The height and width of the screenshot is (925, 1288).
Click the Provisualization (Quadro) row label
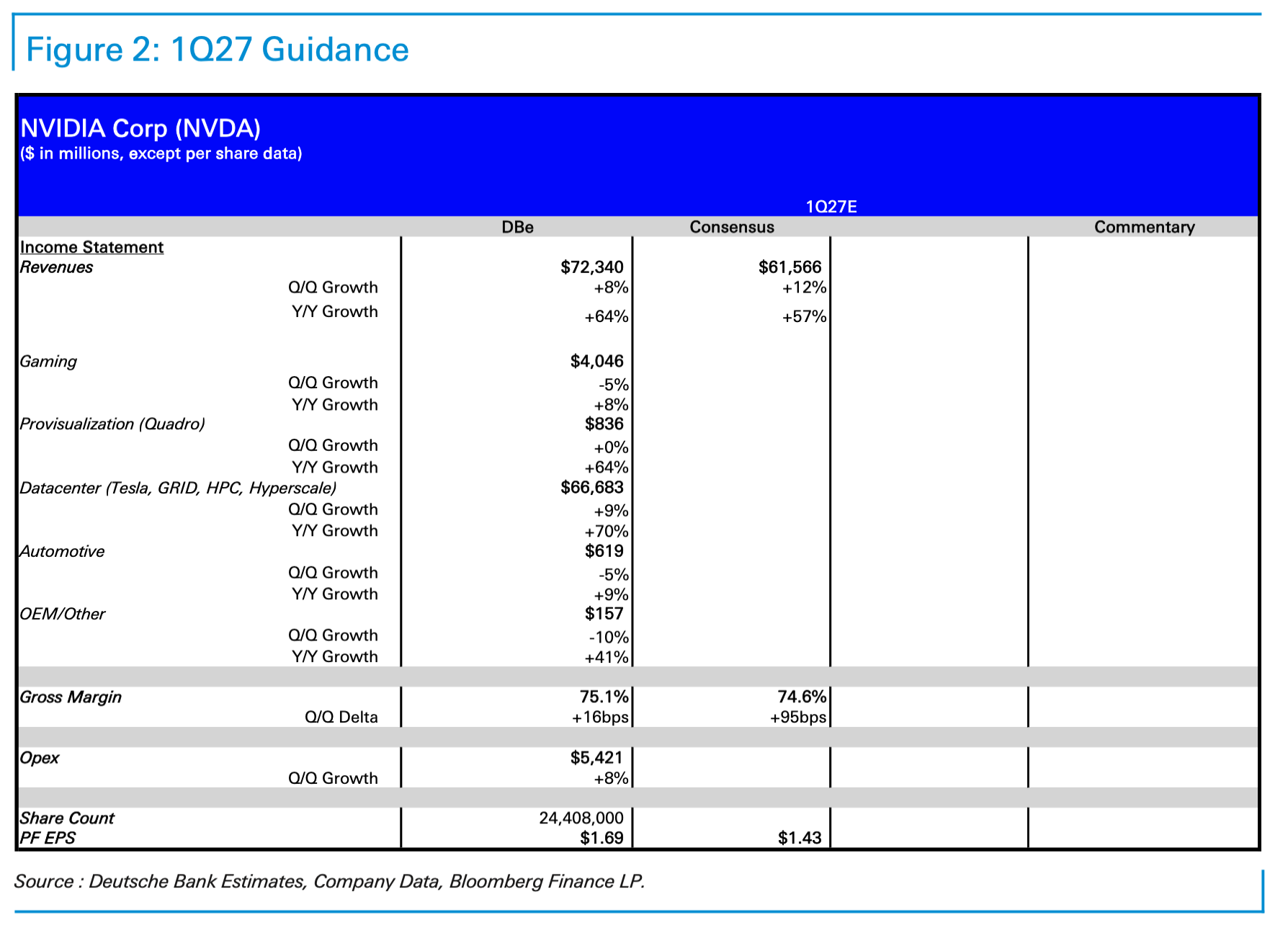coord(112,424)
